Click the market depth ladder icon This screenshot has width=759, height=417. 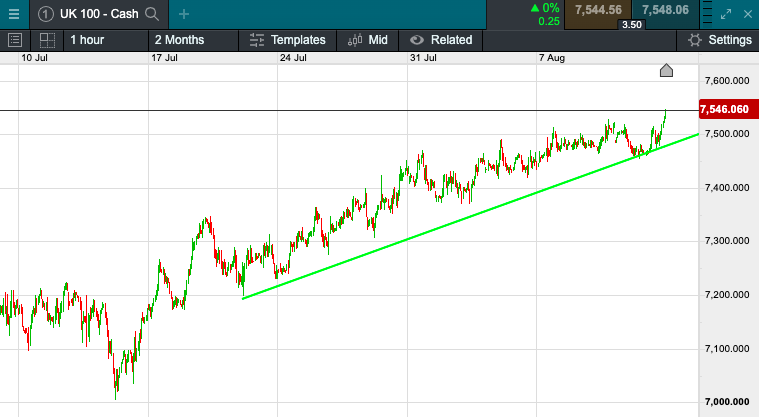tap(708, 14)
